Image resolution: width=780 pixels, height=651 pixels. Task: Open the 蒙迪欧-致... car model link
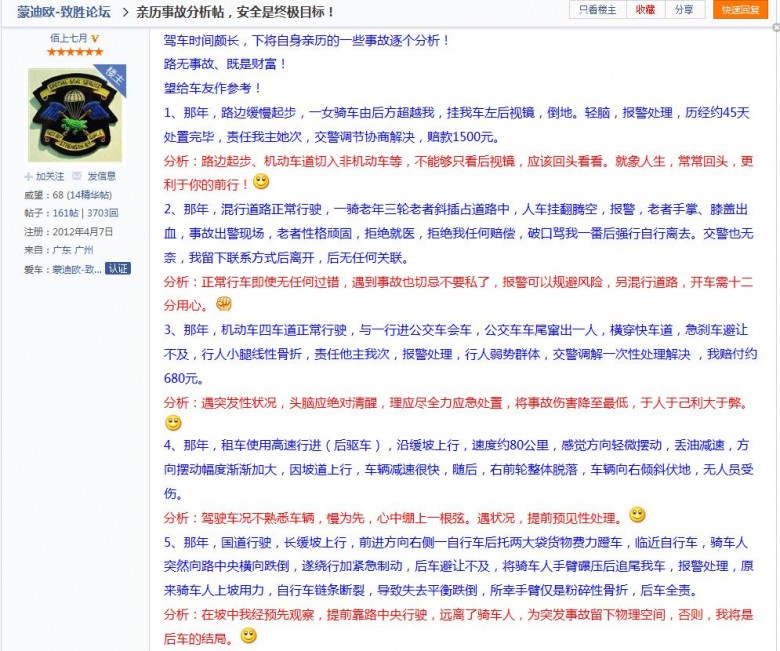(x=77, y=268)
